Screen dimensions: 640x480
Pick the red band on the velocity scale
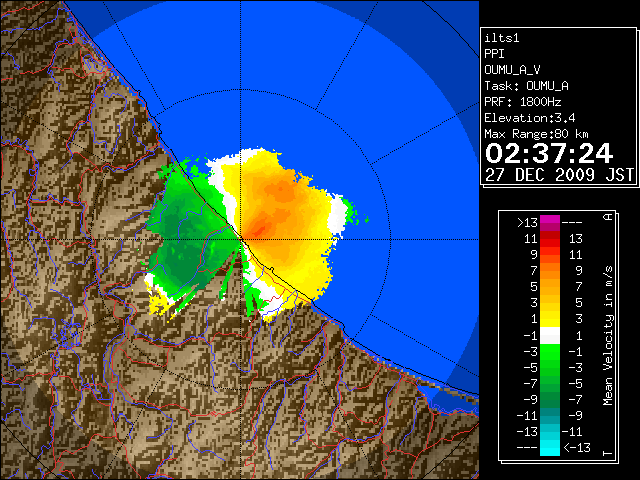550,242
